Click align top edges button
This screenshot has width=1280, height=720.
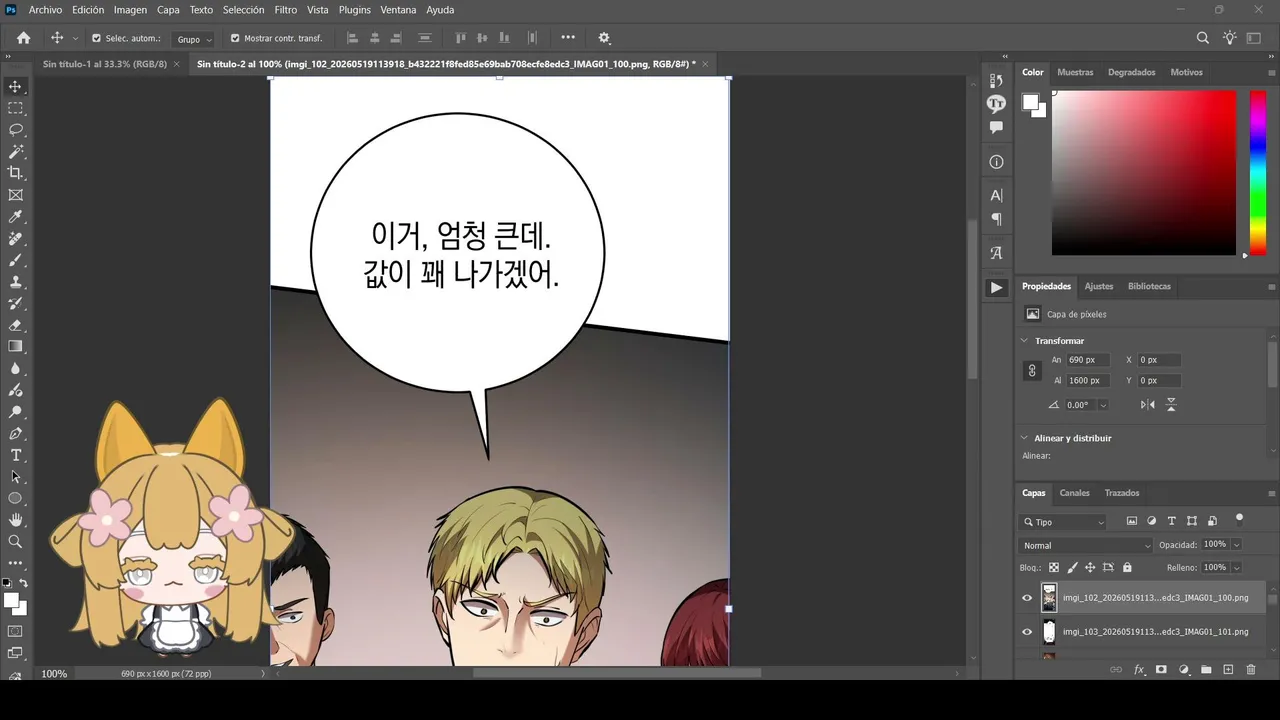tap(461, 38)
